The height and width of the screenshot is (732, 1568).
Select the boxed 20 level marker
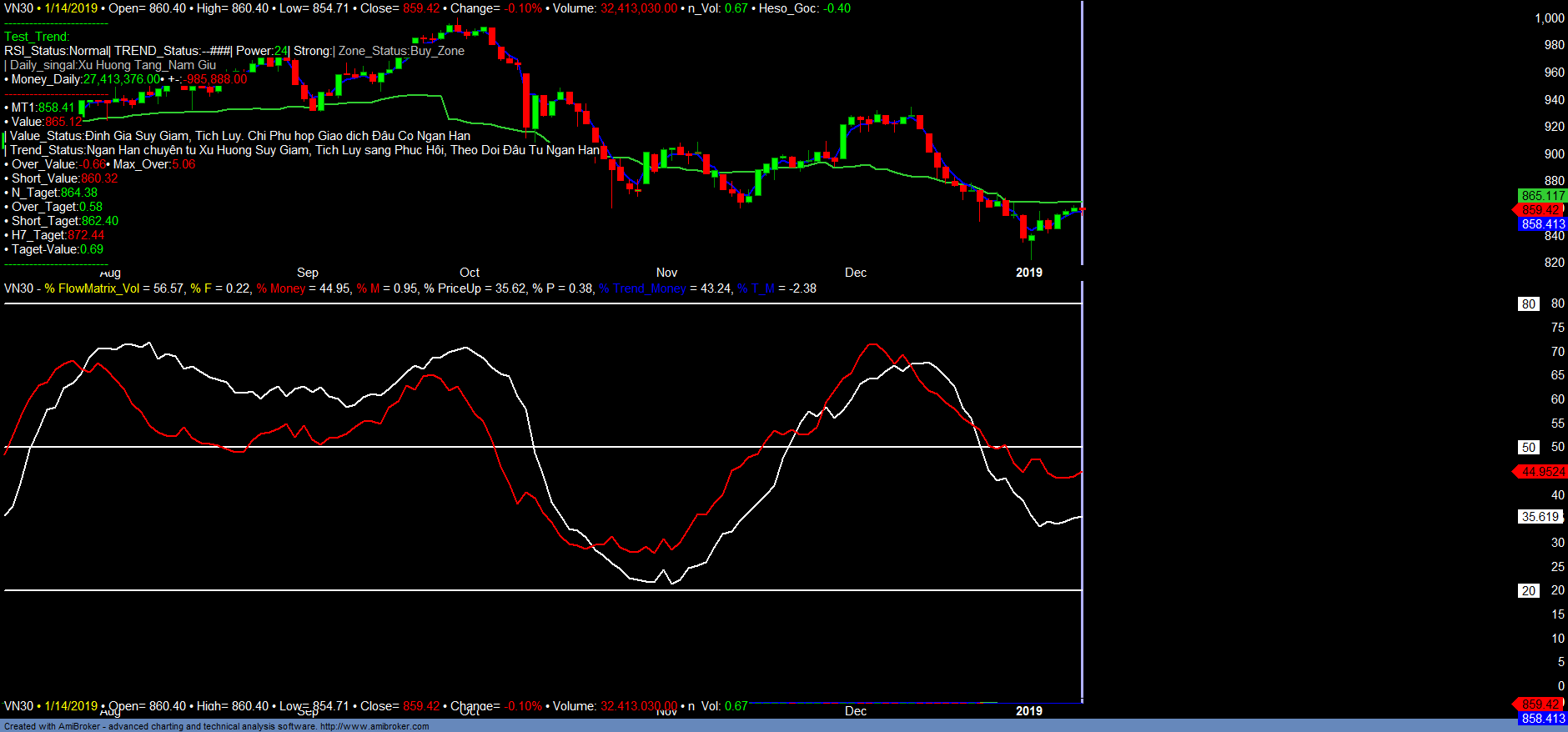(1528, 591)
